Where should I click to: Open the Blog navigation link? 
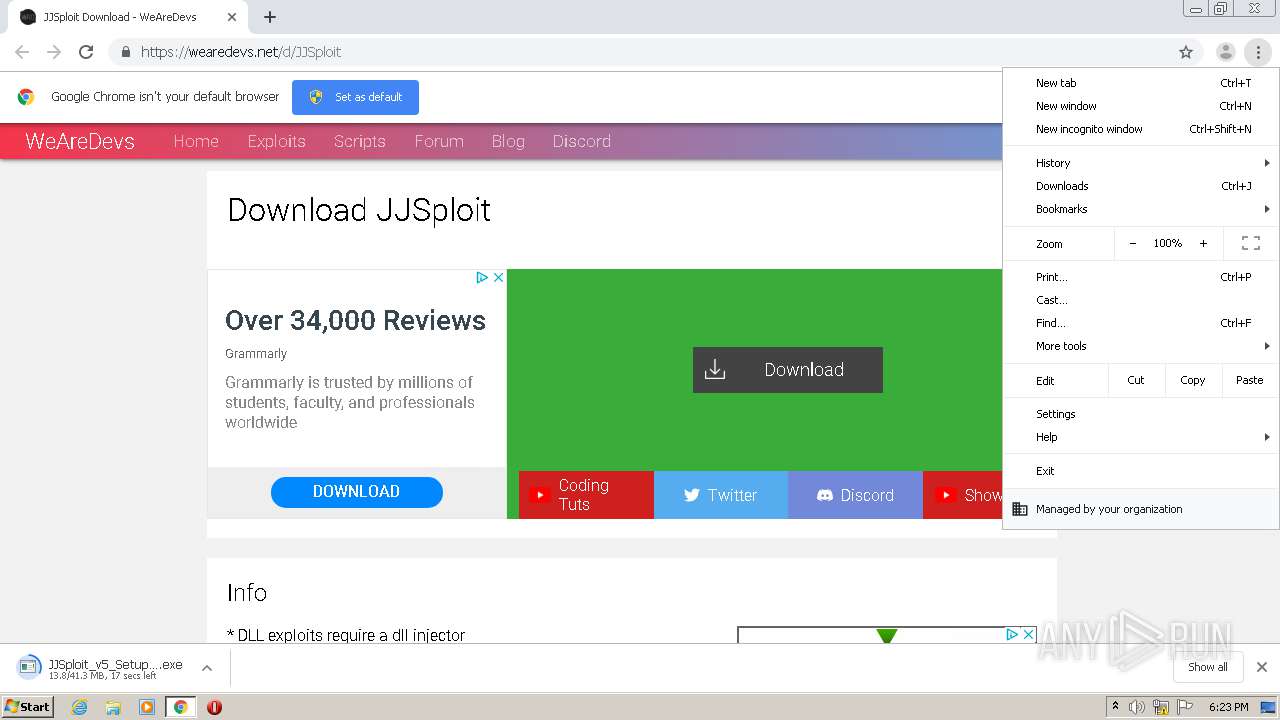point(508,141)
